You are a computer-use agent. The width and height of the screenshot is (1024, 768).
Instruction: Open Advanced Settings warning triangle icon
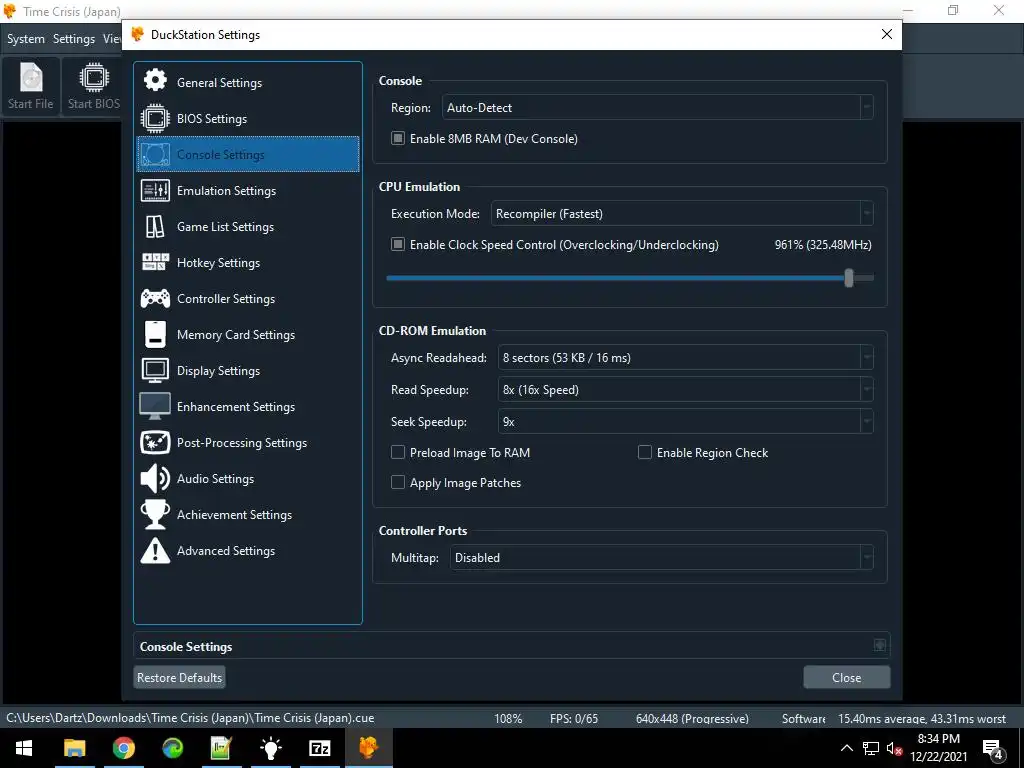[155, 551]
